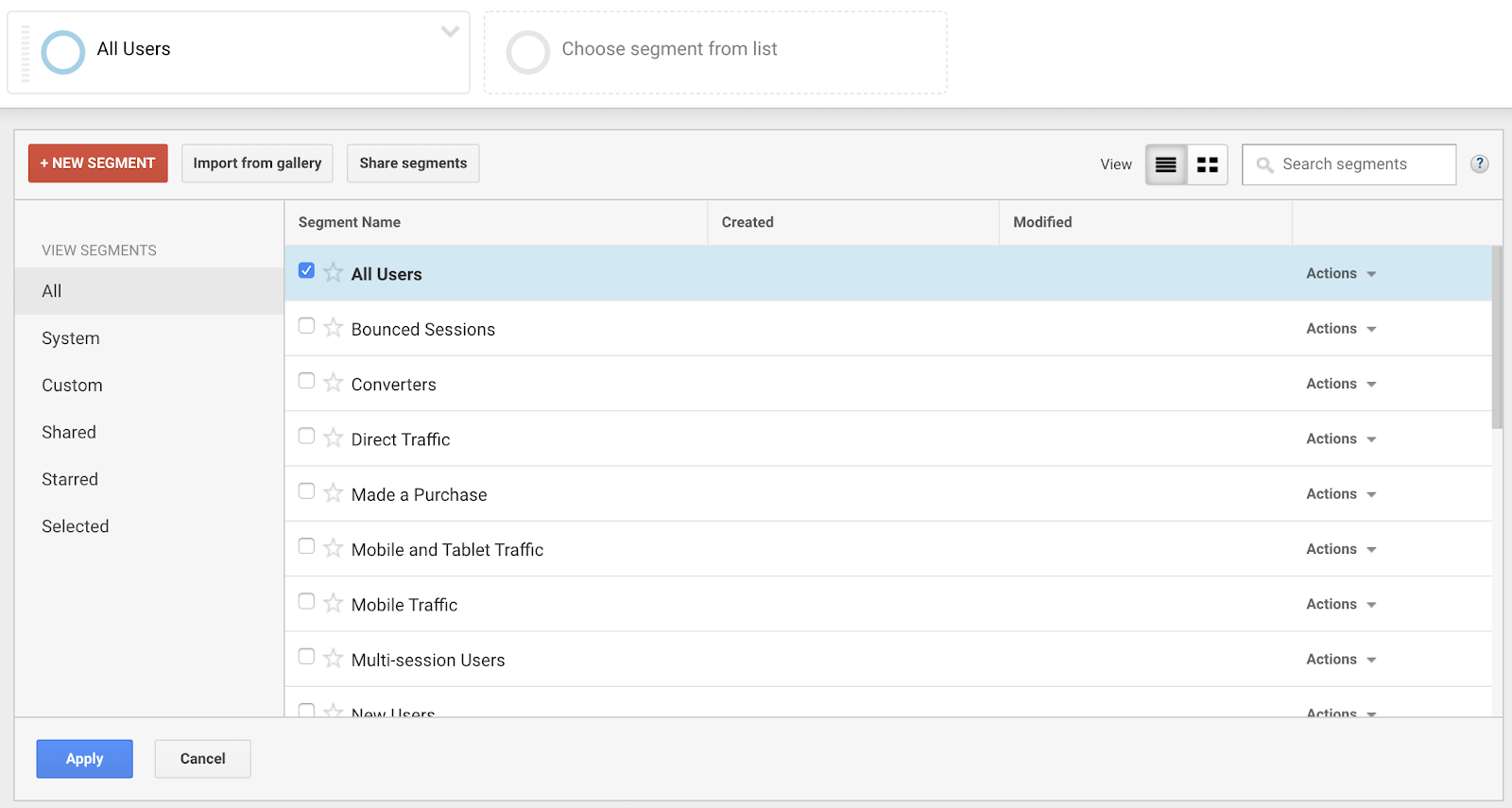
Task: Enable the Multi-session Users checkbox
Action: pyautogui.click(x=306, y=657)
